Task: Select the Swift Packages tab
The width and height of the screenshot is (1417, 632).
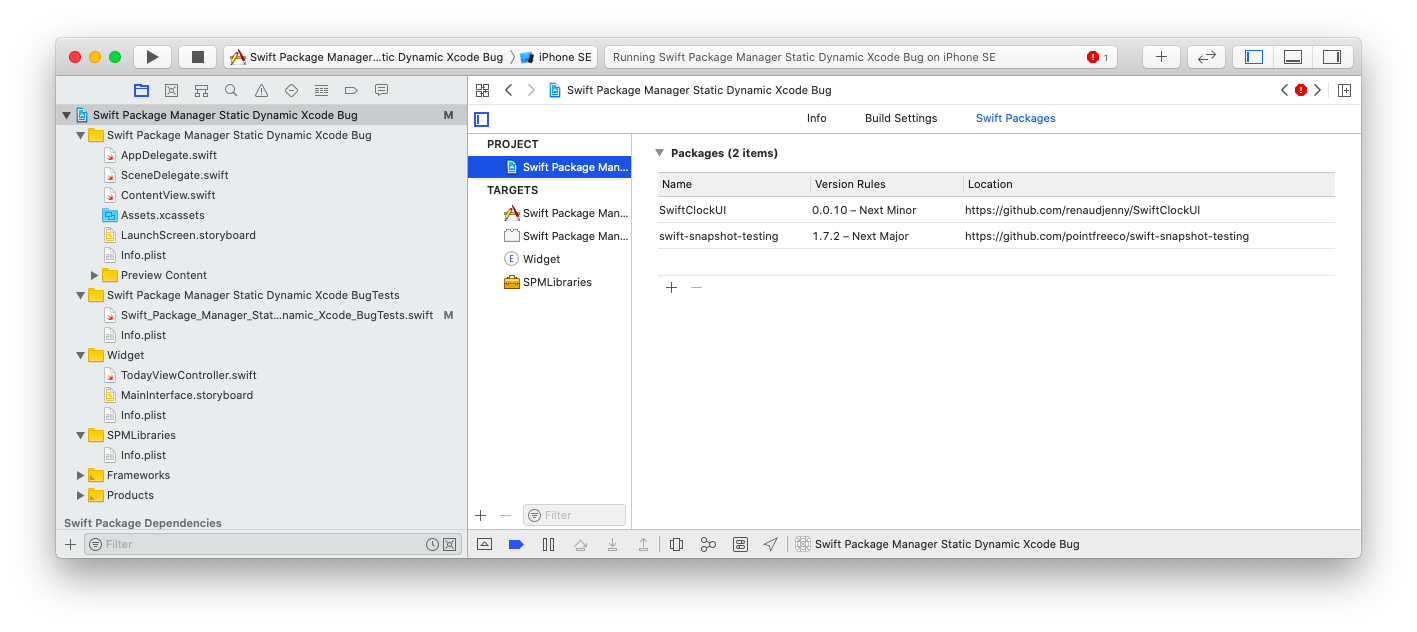Action: [x=1015, y=118]
